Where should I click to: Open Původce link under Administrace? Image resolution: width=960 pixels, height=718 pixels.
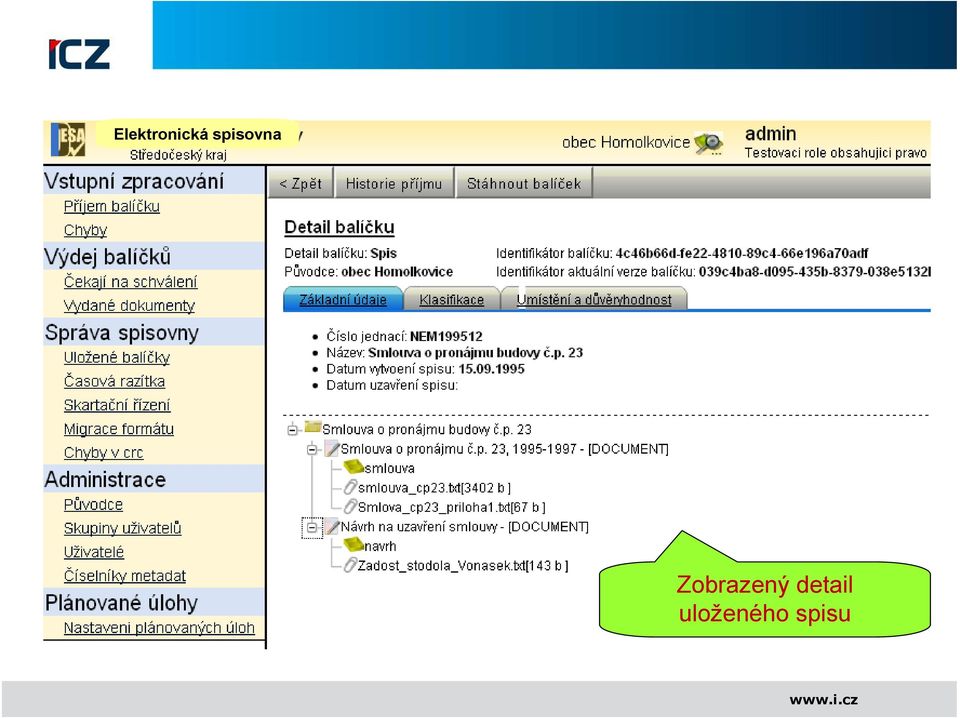pos(93,504)
